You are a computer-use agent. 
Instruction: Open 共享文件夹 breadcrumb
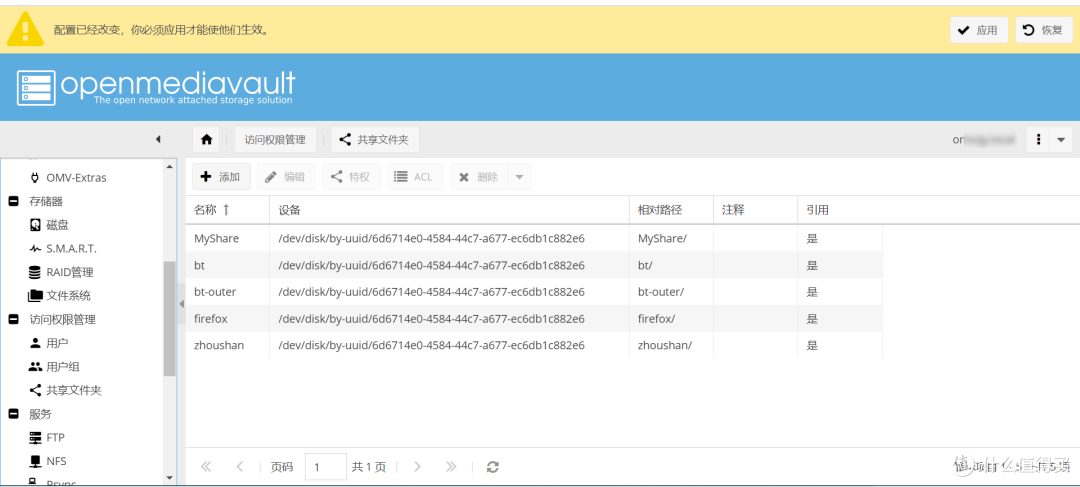coord(375,140)
